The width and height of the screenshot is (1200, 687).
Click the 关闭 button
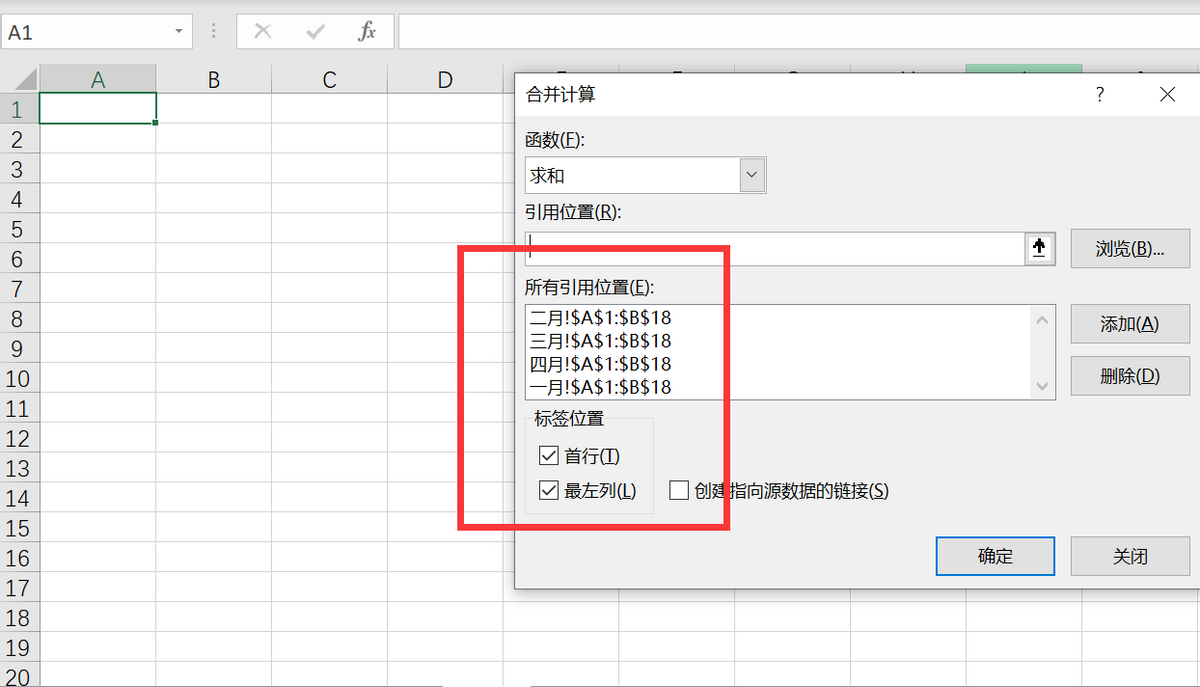pos(1130,557)
